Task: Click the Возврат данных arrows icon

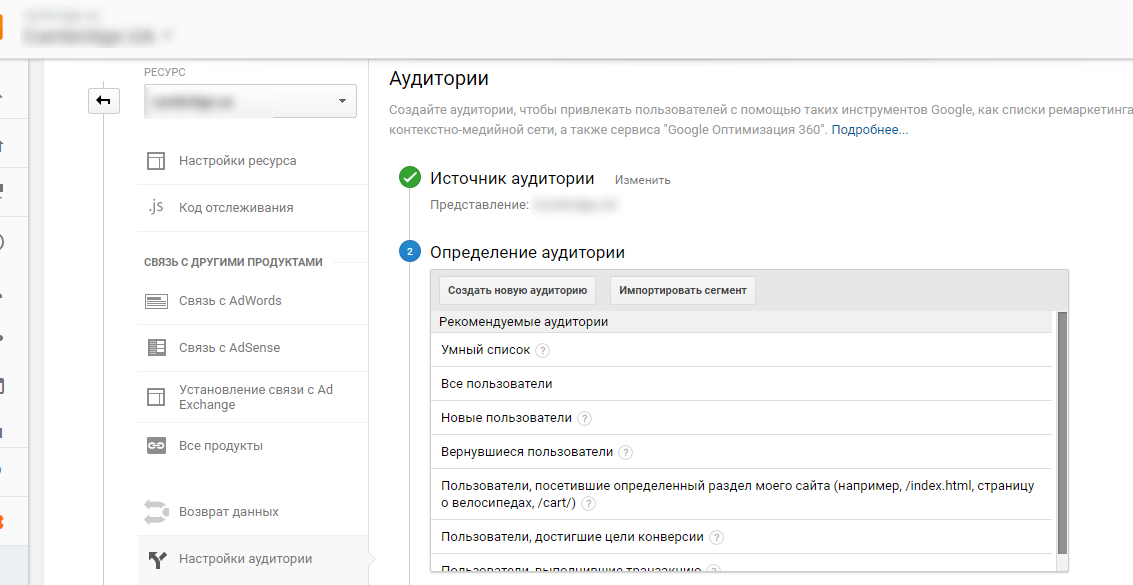Action: pos(155,512)
